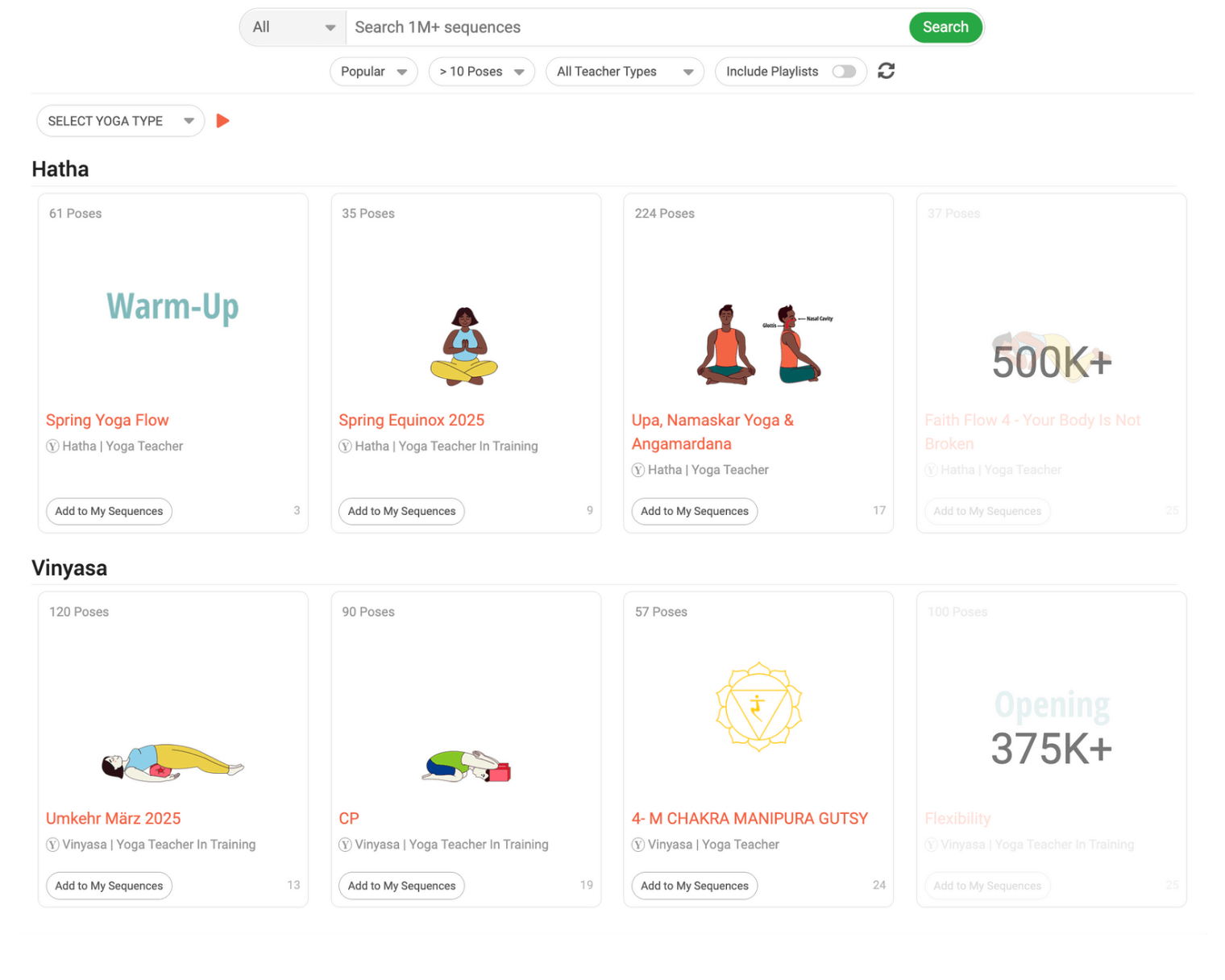Open the All Teacher Types dropdown

(x=625, y=71)
